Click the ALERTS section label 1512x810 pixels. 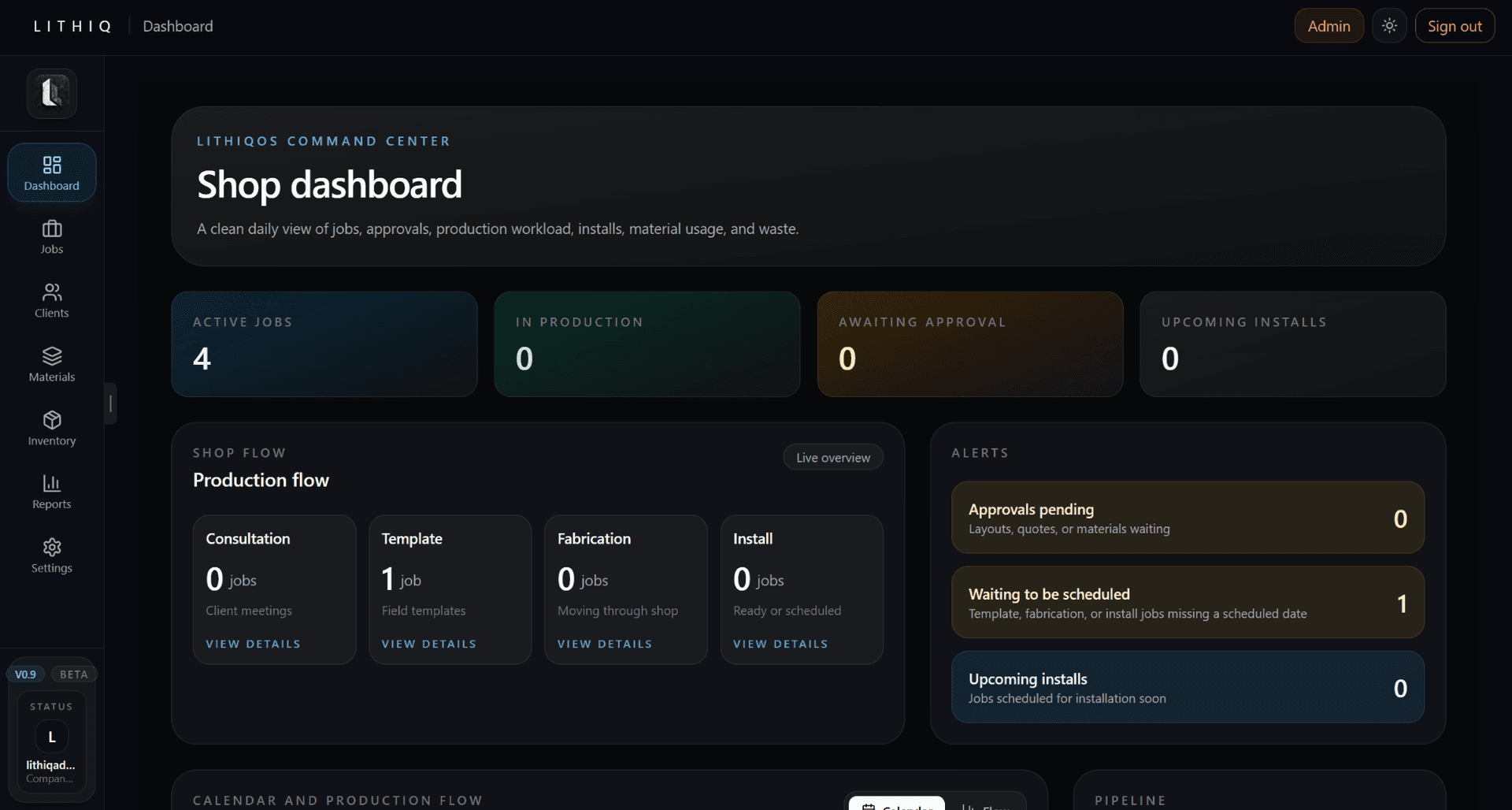tap(980, 453)
